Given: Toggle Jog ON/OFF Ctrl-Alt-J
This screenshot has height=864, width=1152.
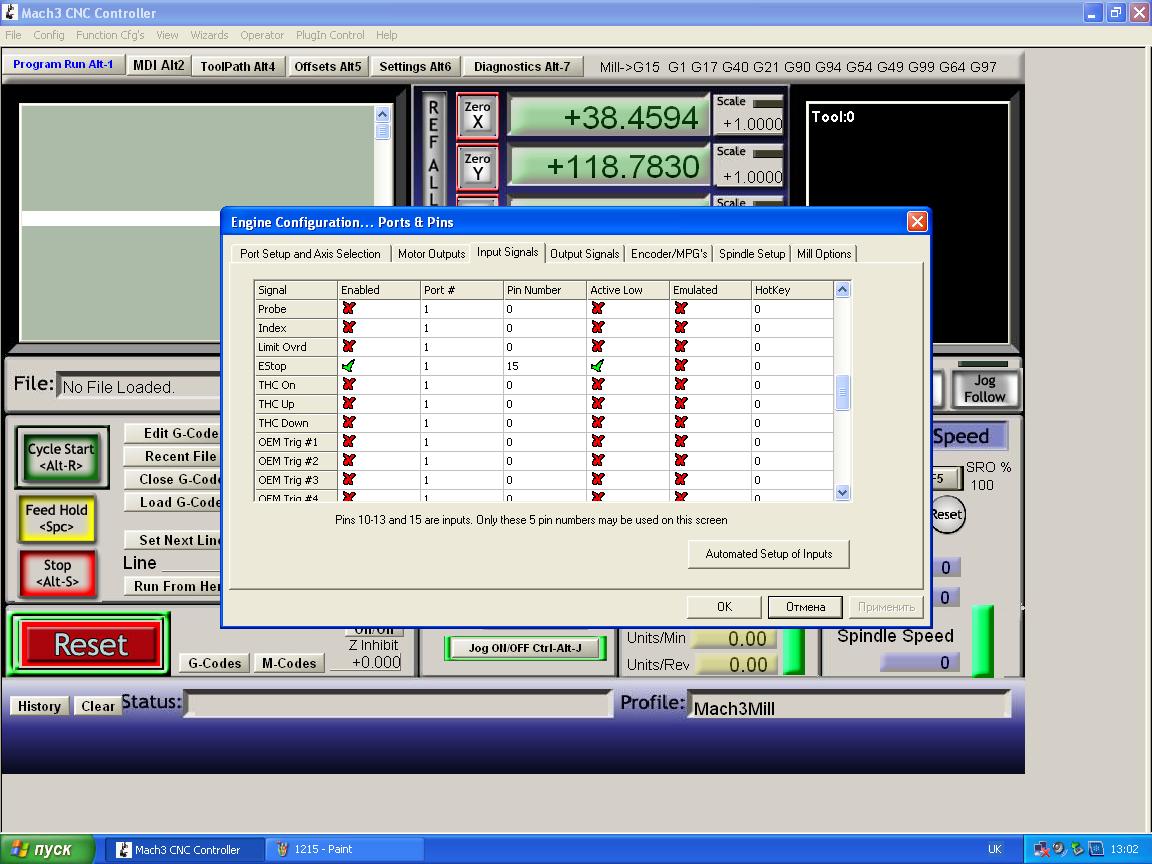Looking at the screenshot, I should pyautogui.click(x=525, y=648).
